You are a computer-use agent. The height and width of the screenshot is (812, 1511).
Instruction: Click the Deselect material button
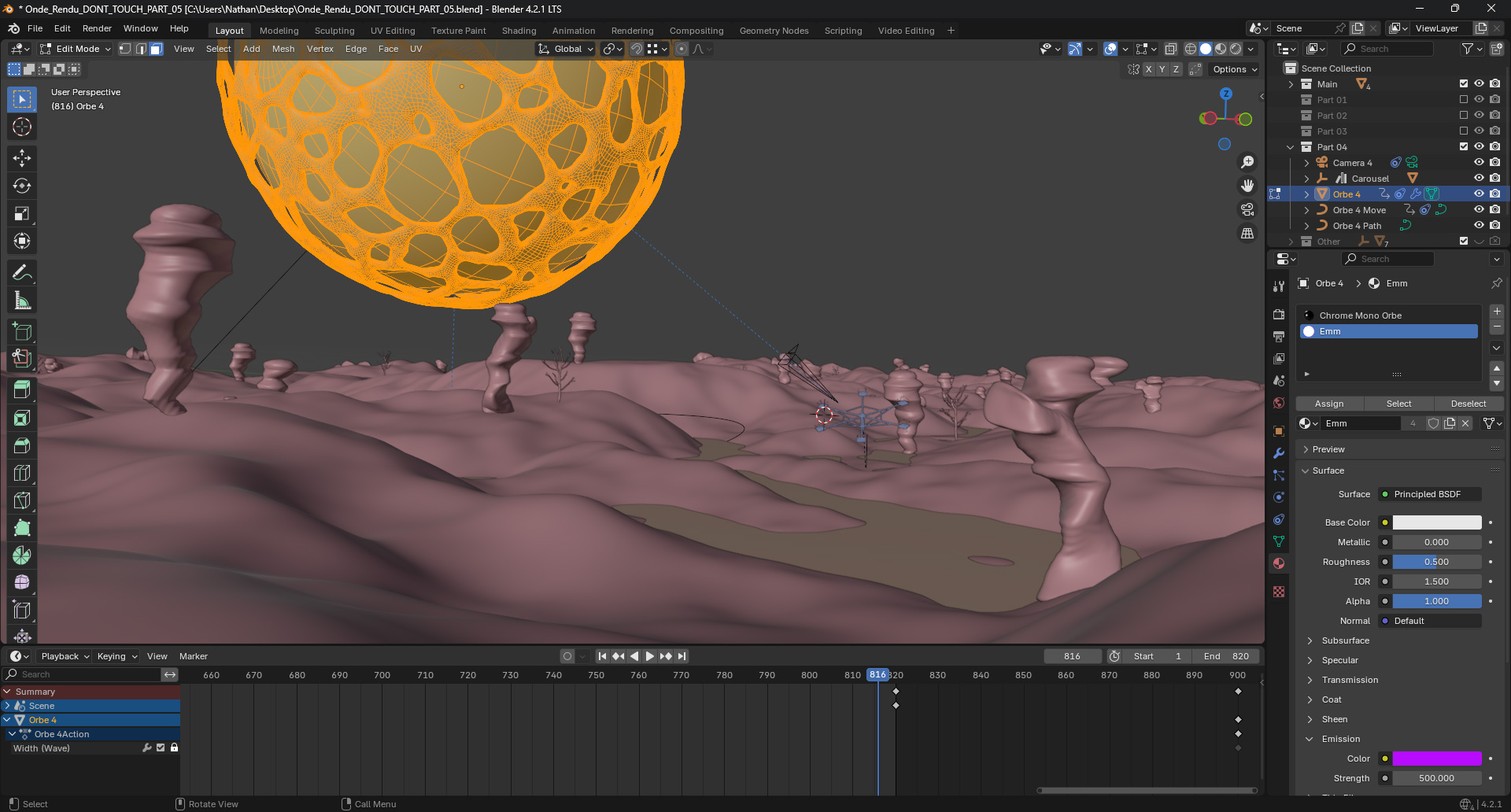click(1468, 404)
